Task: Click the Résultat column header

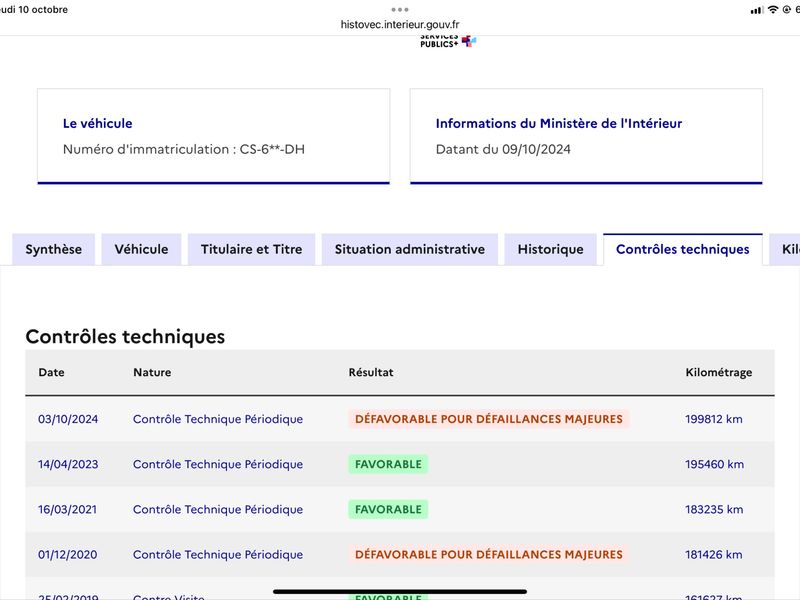Action: 371,372
